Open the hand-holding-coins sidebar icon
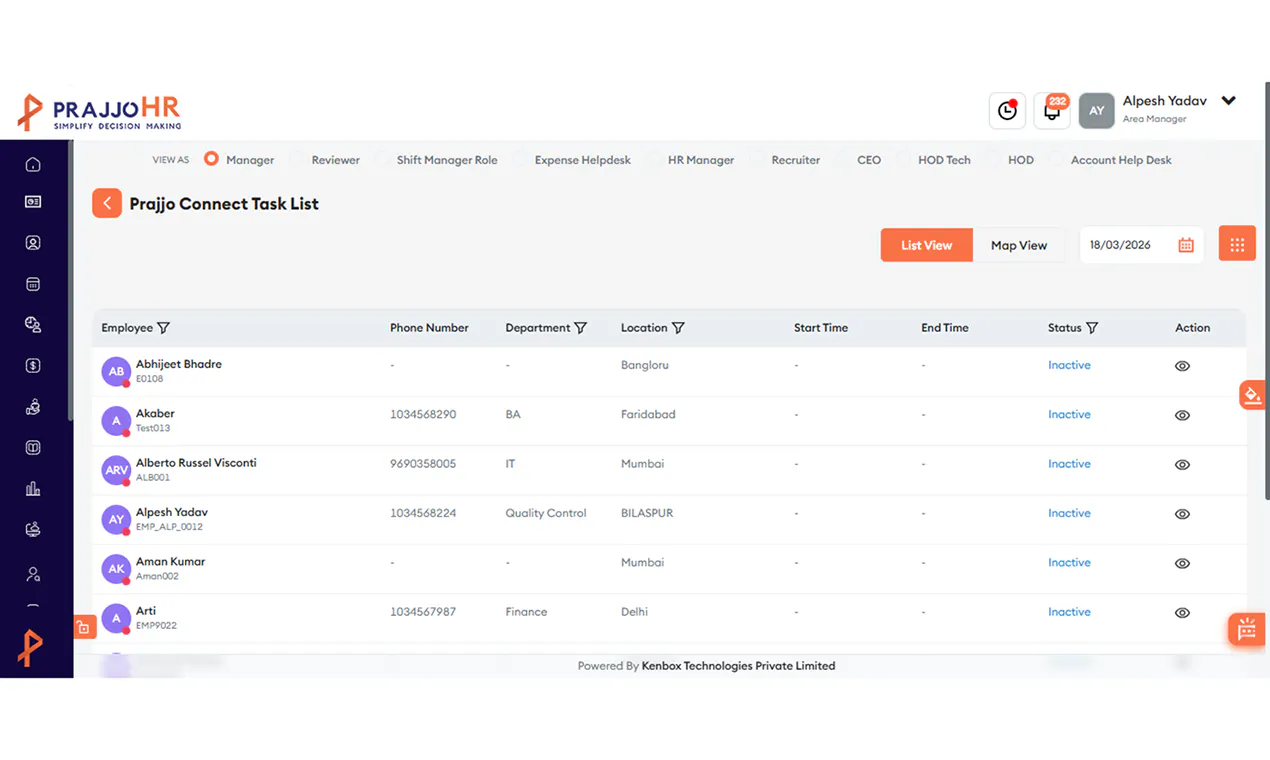Screen dimensions: 1270x760 click(x=33, y=407)
